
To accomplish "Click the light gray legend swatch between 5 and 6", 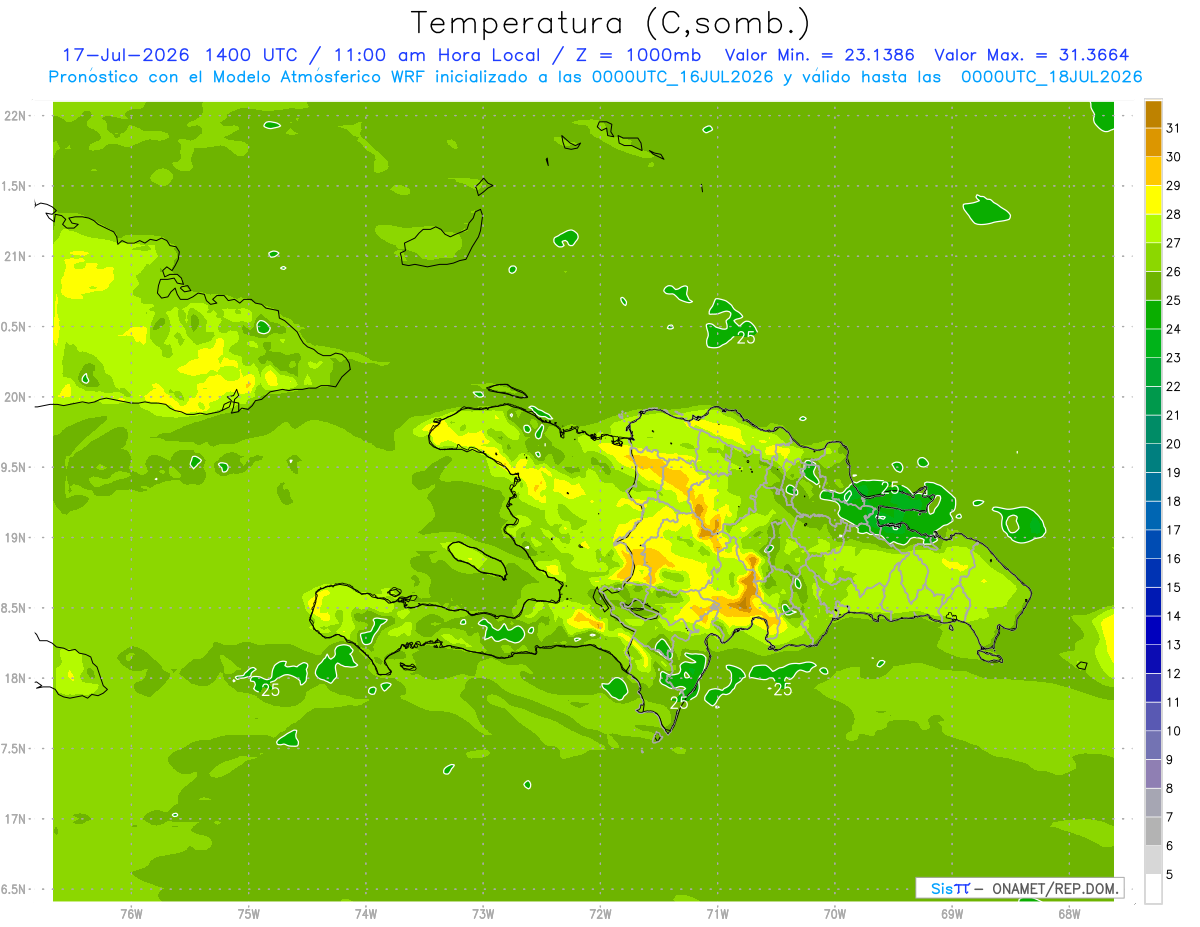I will [x=1153, y=860].
